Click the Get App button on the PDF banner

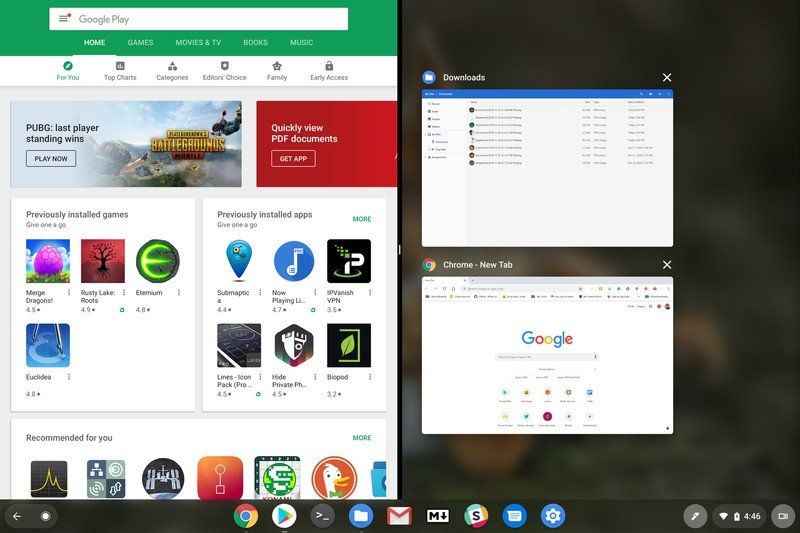(x=293, y=159)
